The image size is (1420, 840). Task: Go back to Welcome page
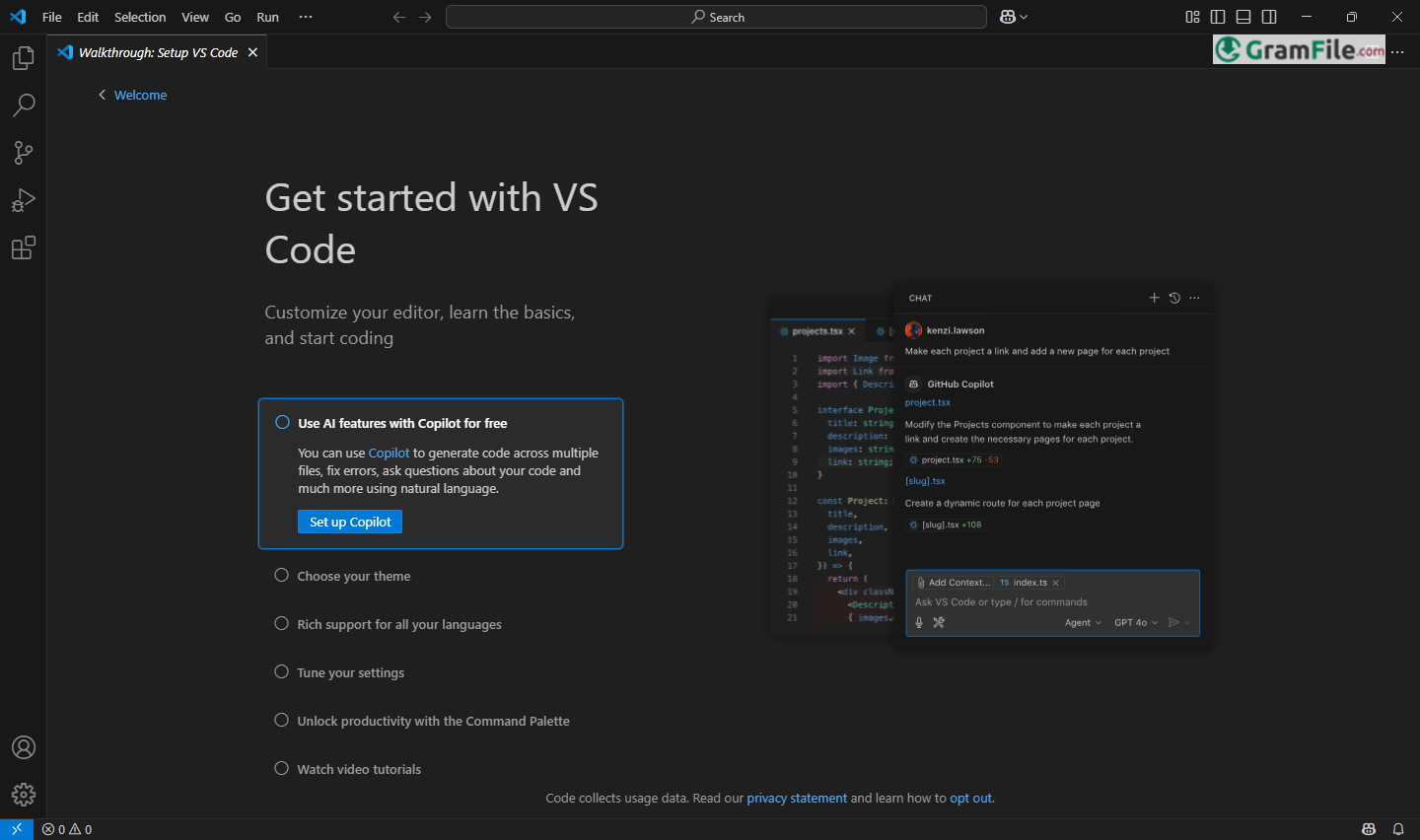(x=132, y=95)
